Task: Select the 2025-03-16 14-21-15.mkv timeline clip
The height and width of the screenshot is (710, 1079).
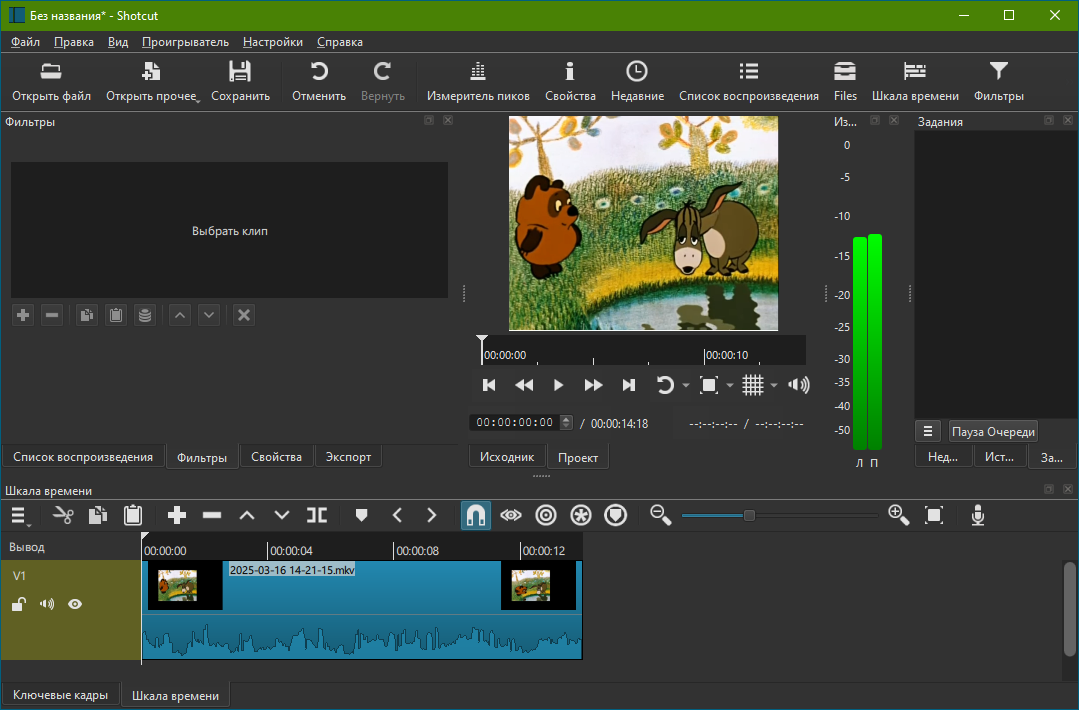Action: click(x=362, y=610)
